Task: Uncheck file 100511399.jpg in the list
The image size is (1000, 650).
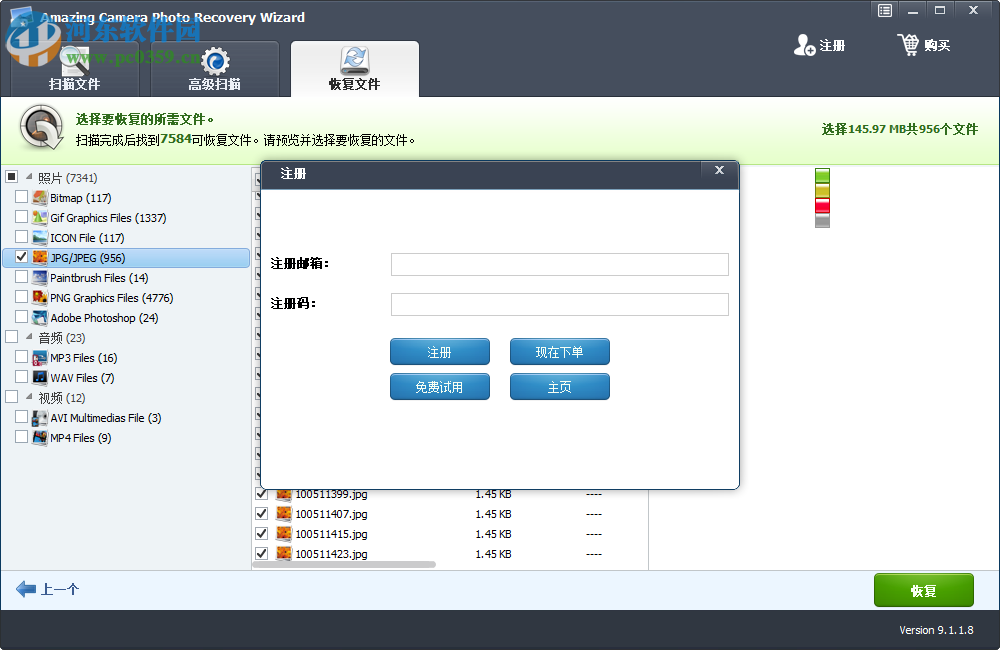Action: [261, 493]
